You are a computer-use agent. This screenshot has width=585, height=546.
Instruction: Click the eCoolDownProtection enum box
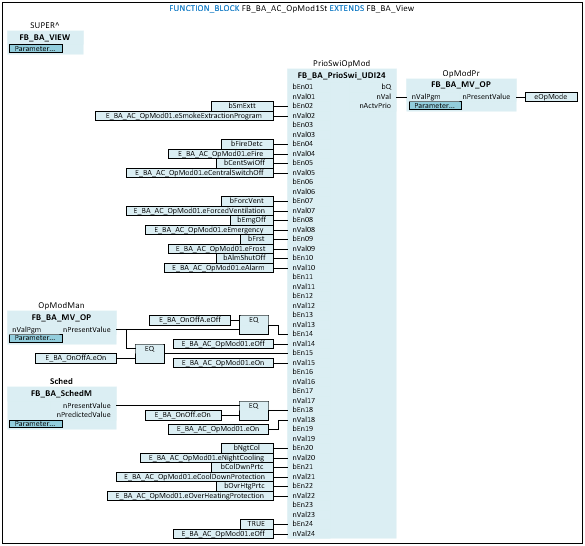195,477
